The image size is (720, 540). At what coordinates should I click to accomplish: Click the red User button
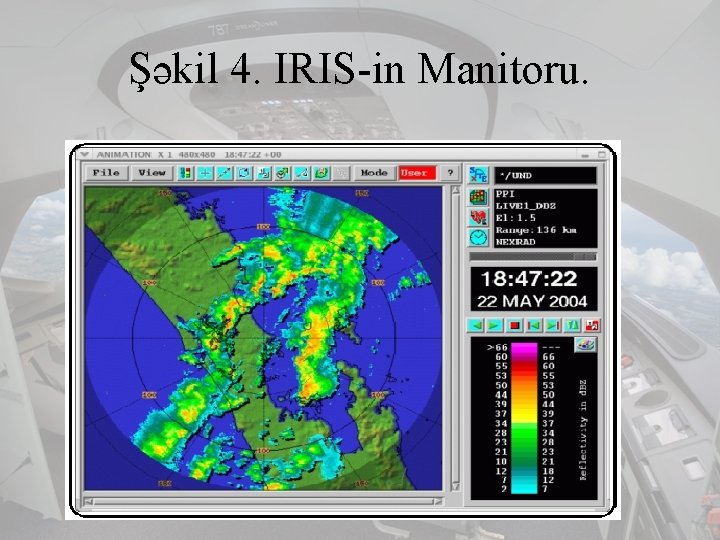tap(417, 173)
